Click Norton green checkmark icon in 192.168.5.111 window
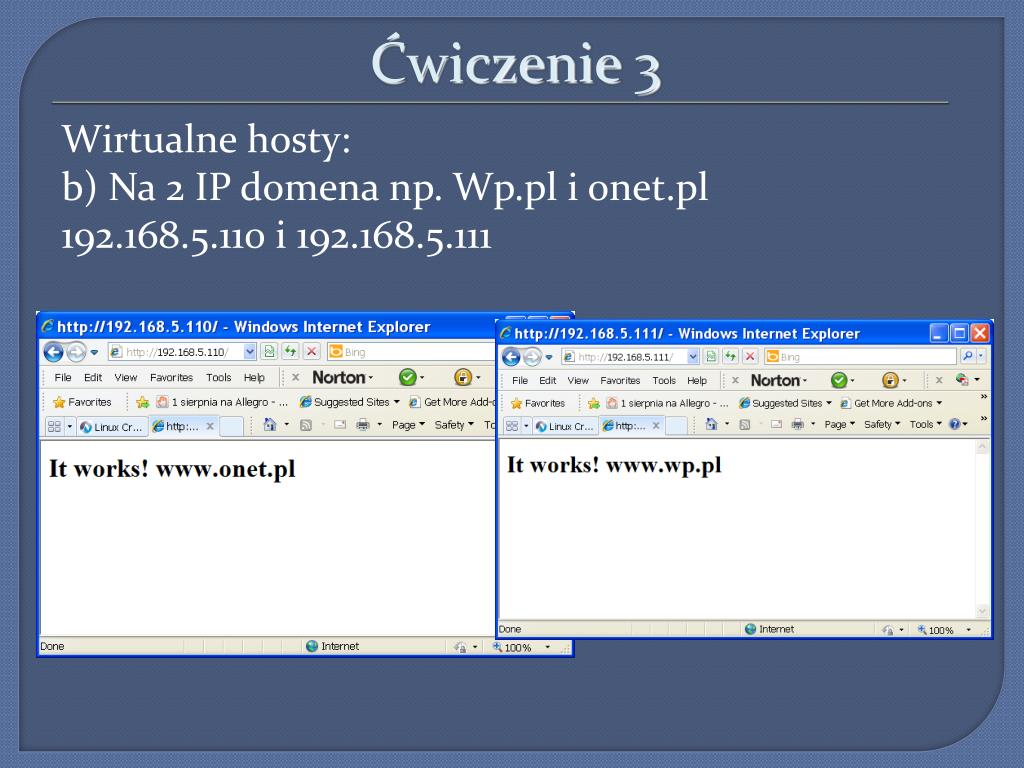Screen dimensions: 1024x768 click(839, 380)
